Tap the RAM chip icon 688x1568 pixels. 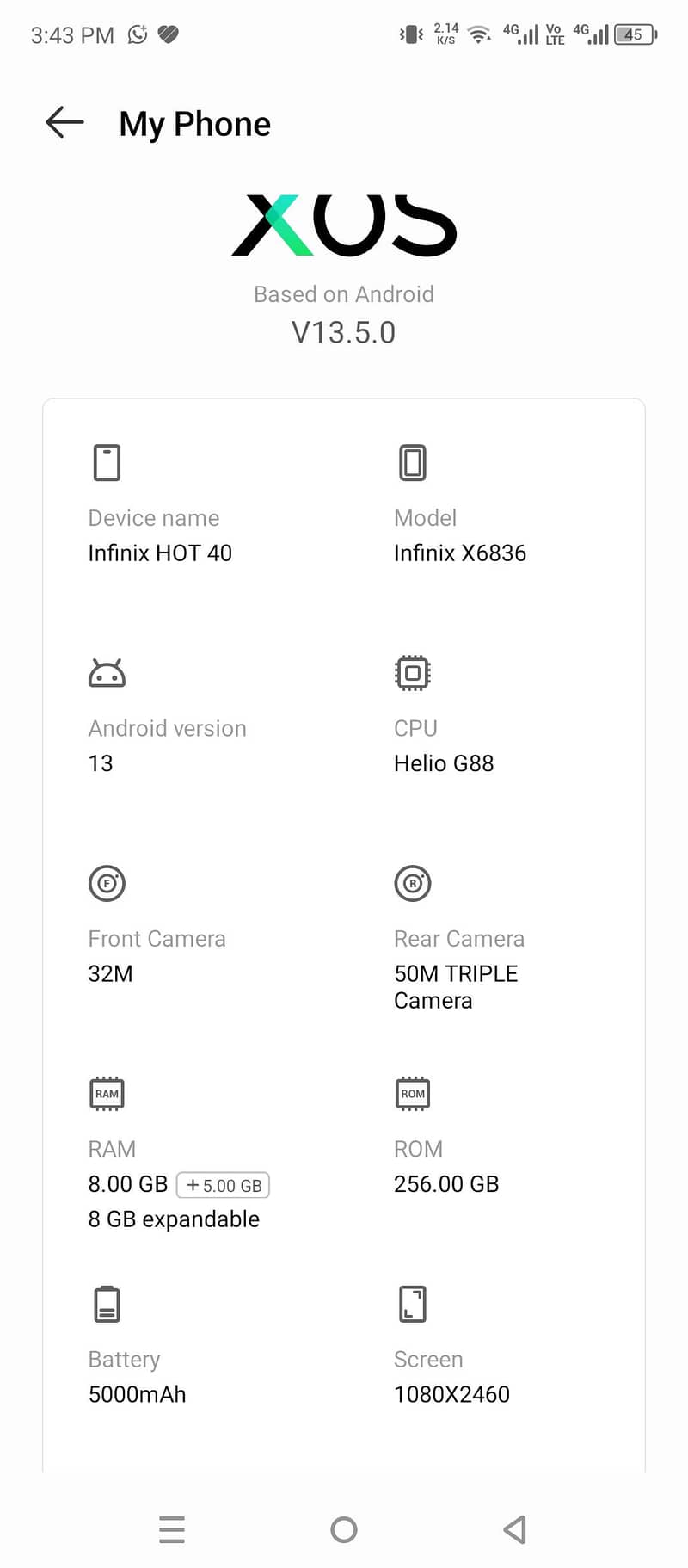[107, 1094]
